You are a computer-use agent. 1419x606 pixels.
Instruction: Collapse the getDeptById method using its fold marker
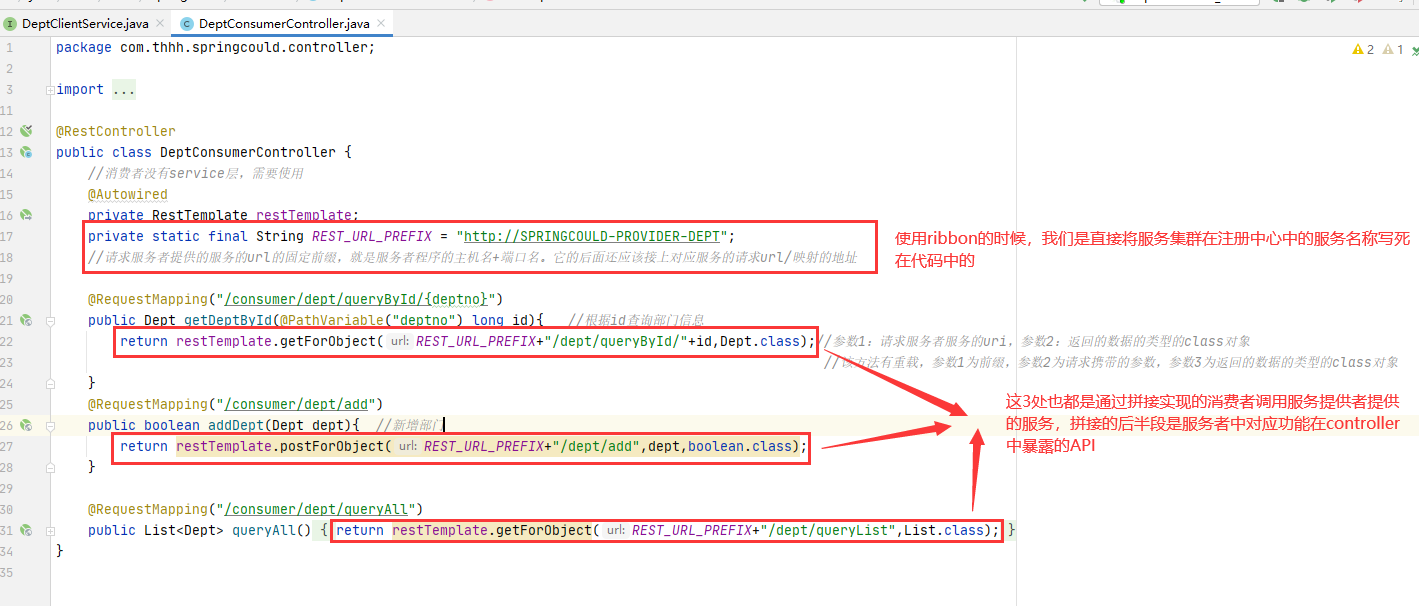(49, 320)
